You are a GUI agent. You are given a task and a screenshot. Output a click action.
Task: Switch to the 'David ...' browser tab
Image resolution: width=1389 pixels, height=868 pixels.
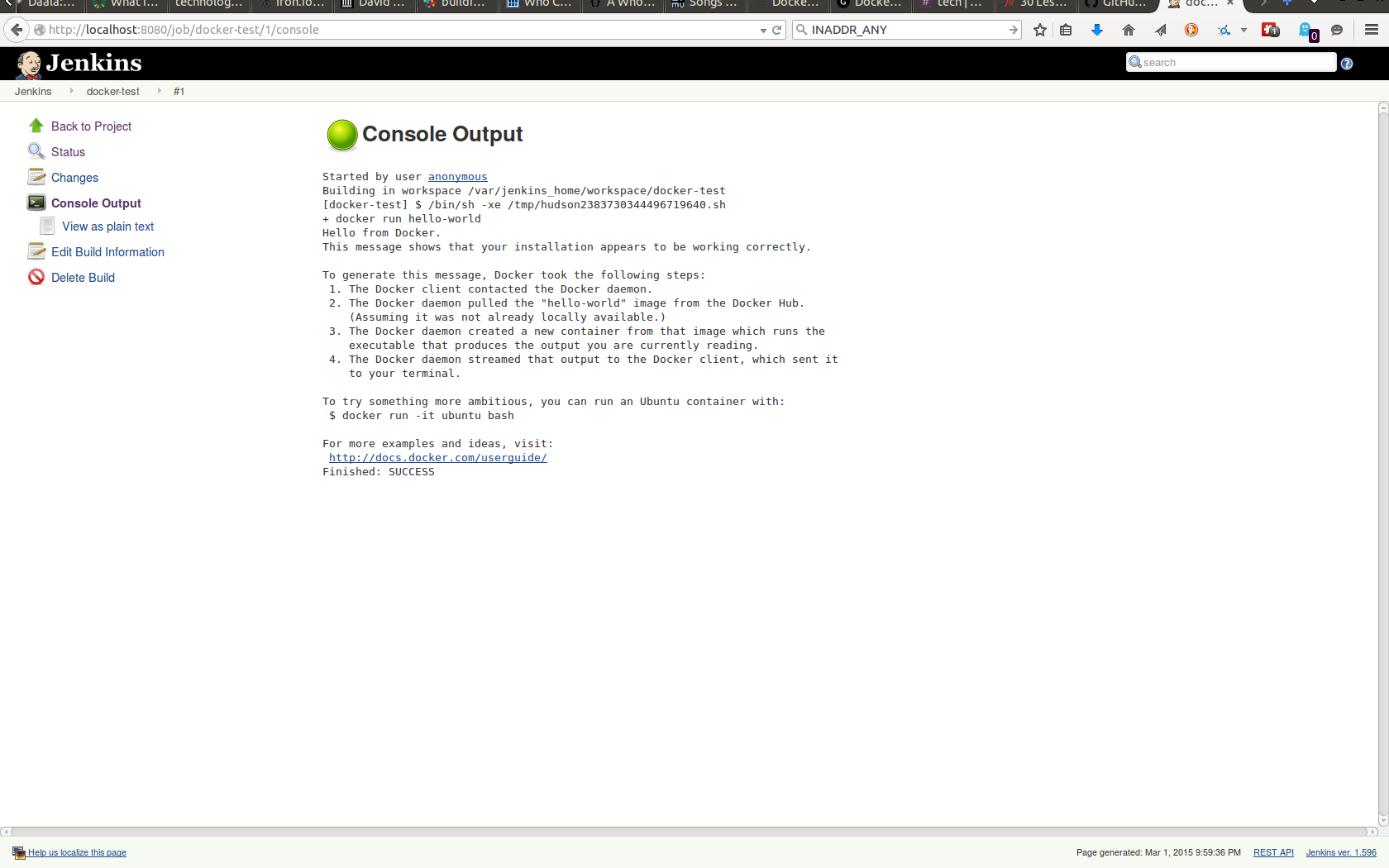(375, 5)
